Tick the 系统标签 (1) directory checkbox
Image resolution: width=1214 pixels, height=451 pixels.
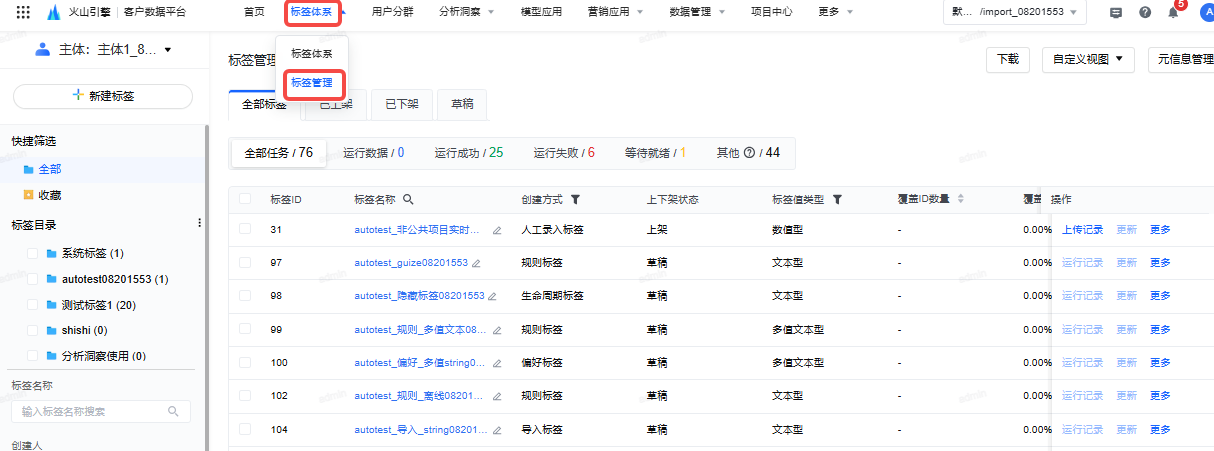point(33,253)
